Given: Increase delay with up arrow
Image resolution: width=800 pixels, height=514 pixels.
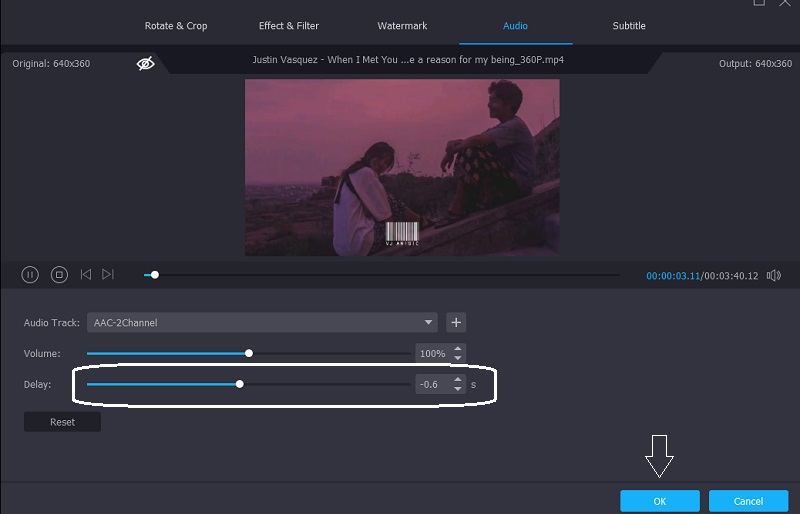Looking at the screenshot, I should (458, 379).
